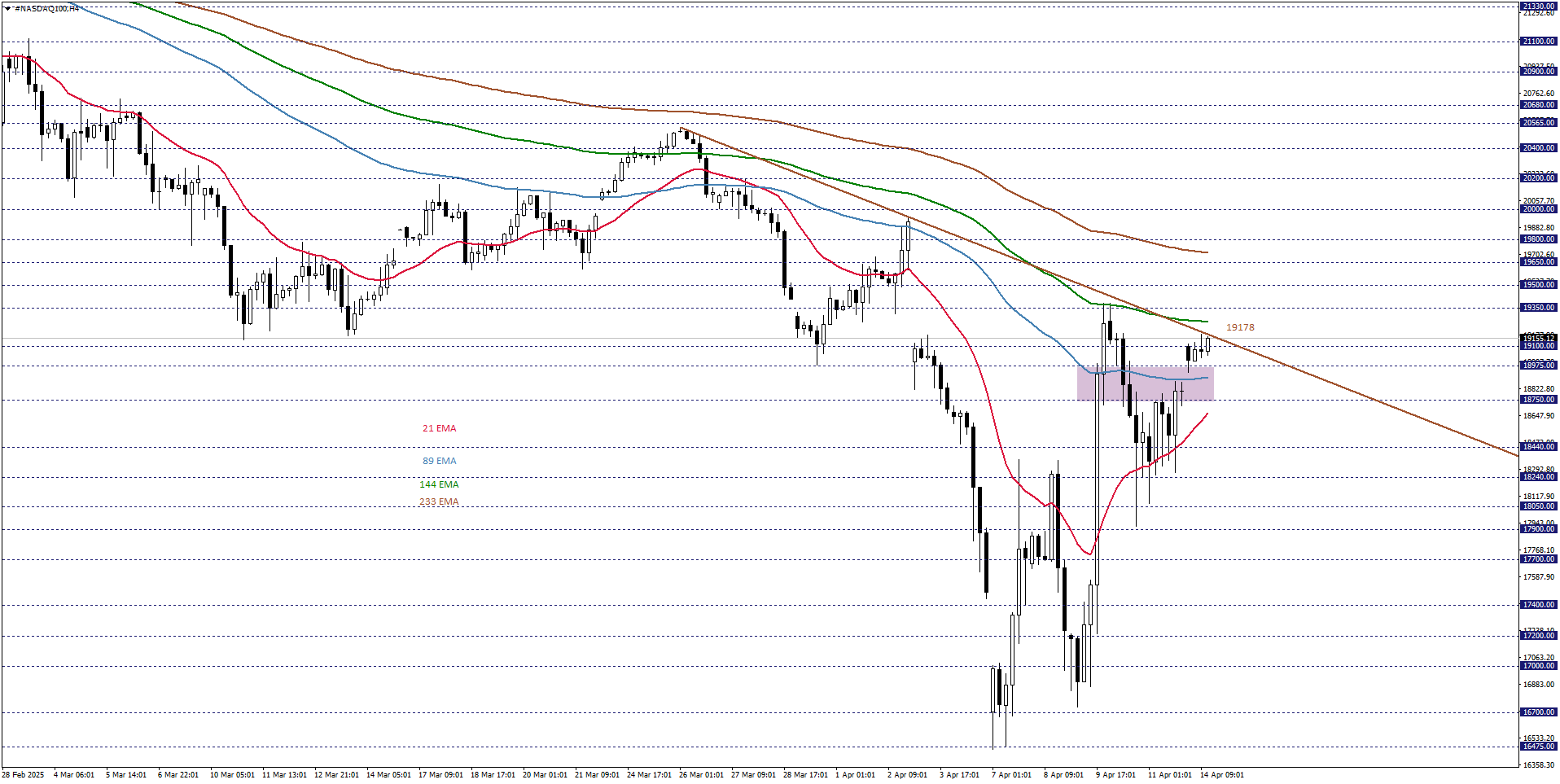Click the 16883.00 price axis label
The width and height of the screenshot is (1560, 784).
click(1539, 685)
